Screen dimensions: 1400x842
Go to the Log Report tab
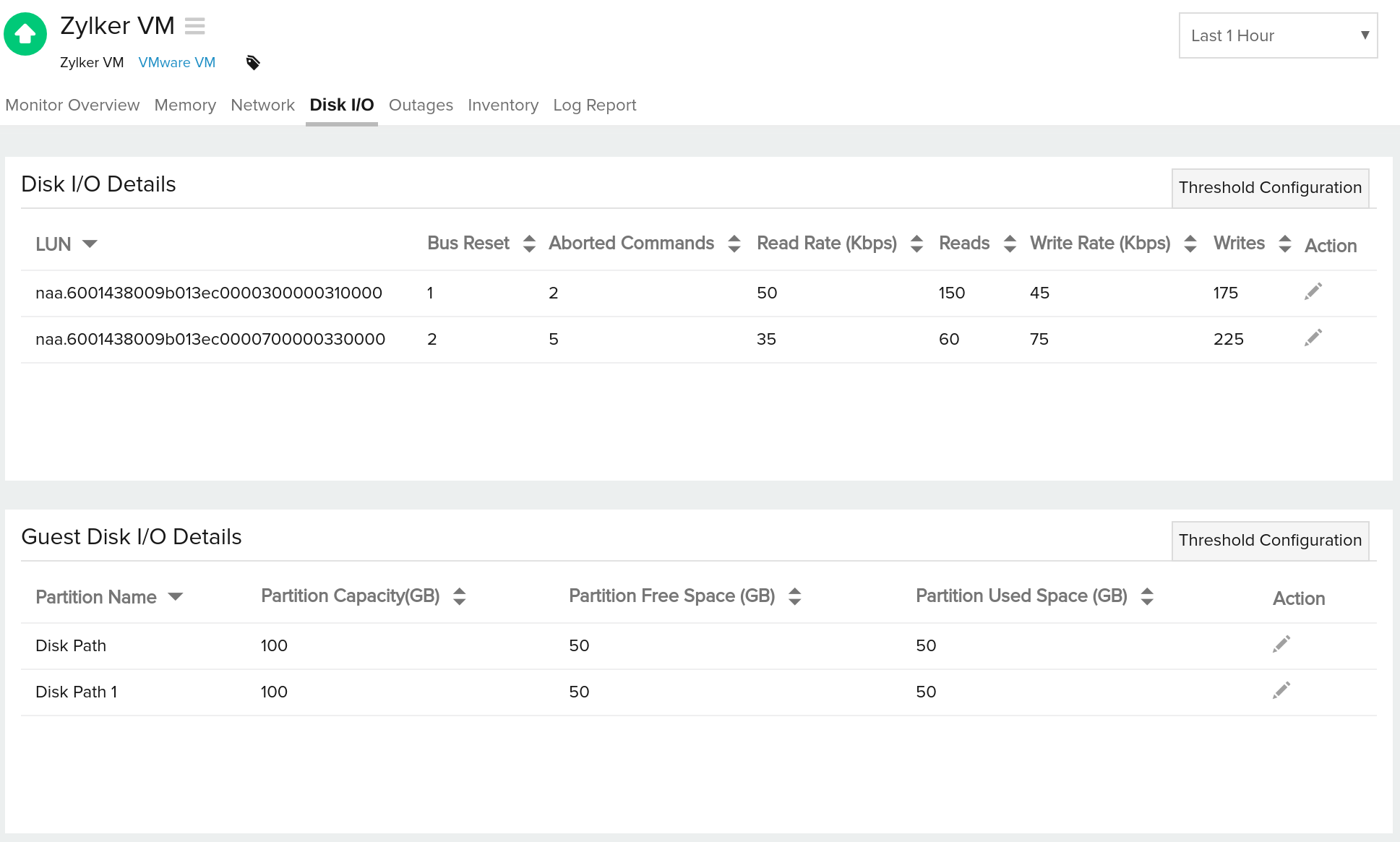(594, 105)
